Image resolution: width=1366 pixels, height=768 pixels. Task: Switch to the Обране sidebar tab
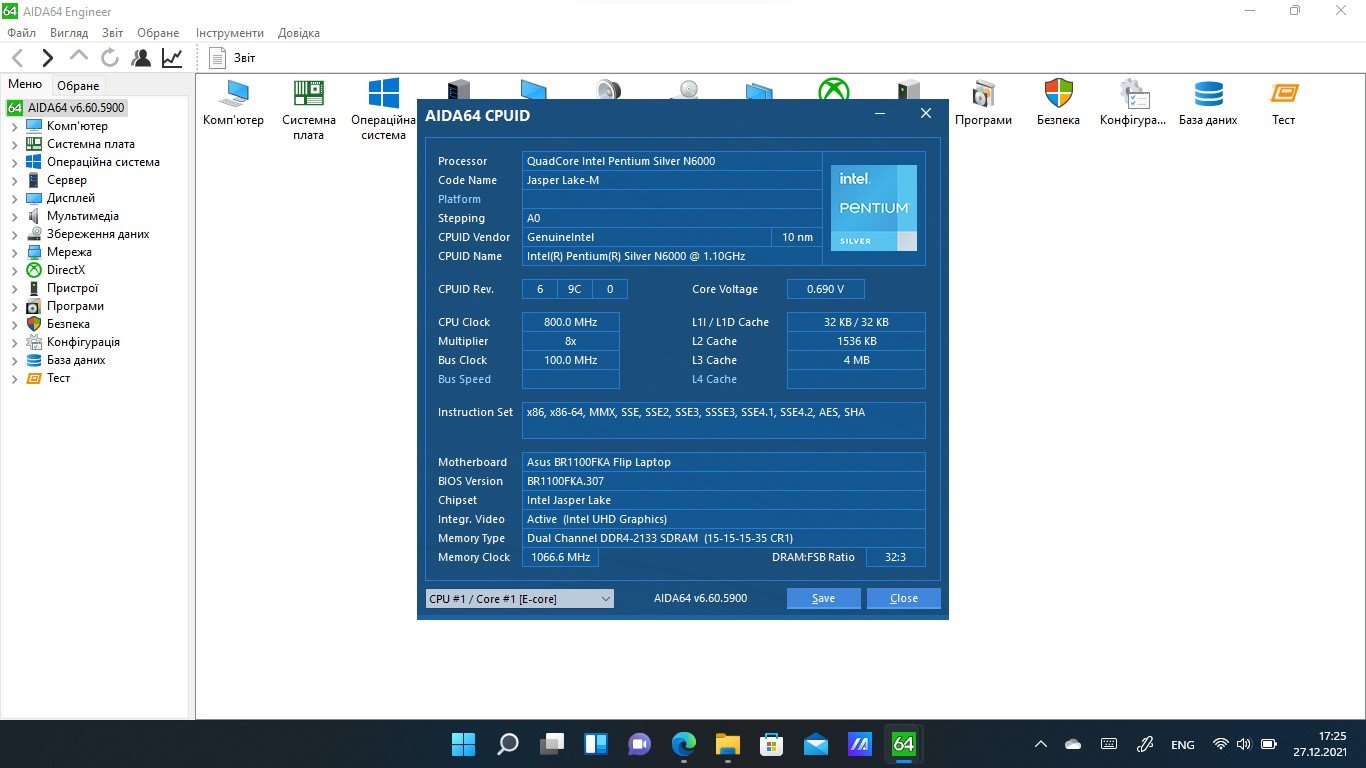[x=78, y=86]
